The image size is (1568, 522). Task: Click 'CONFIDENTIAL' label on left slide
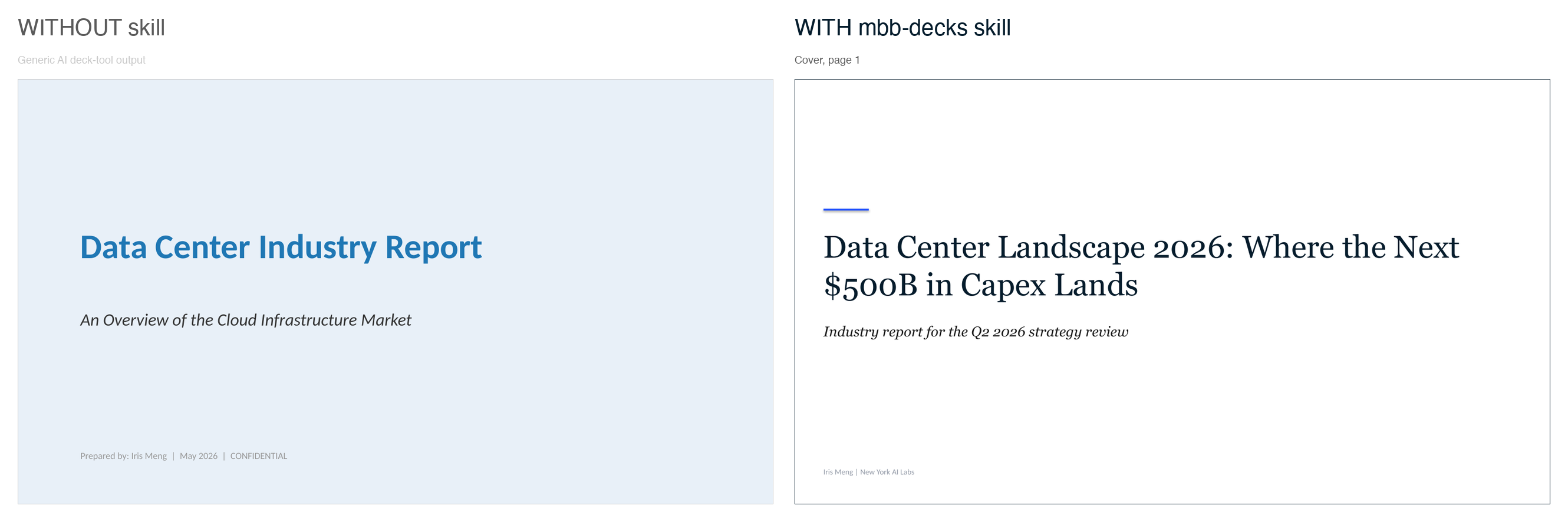click(259, 456)
